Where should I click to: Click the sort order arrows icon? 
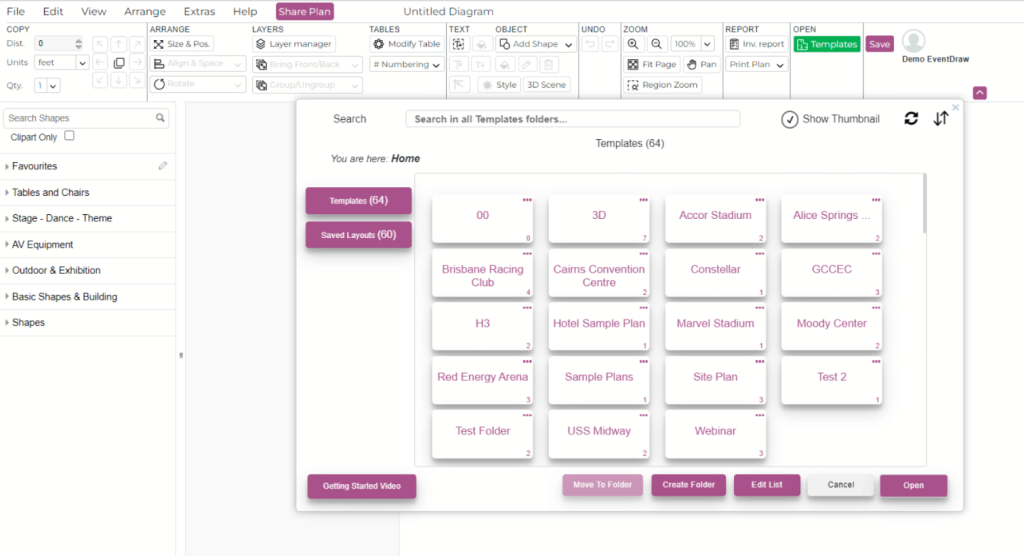pyautogui.click(x=940, y=118)
